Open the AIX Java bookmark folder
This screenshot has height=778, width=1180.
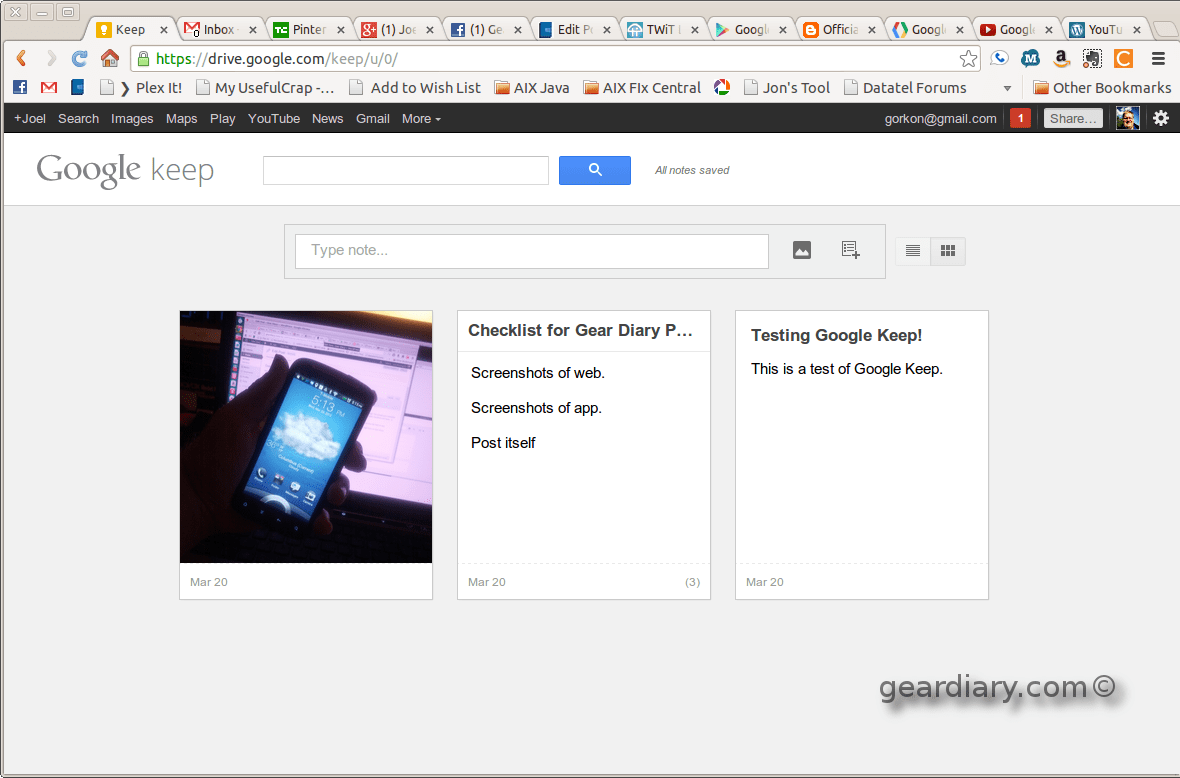(x=531, y=87)
